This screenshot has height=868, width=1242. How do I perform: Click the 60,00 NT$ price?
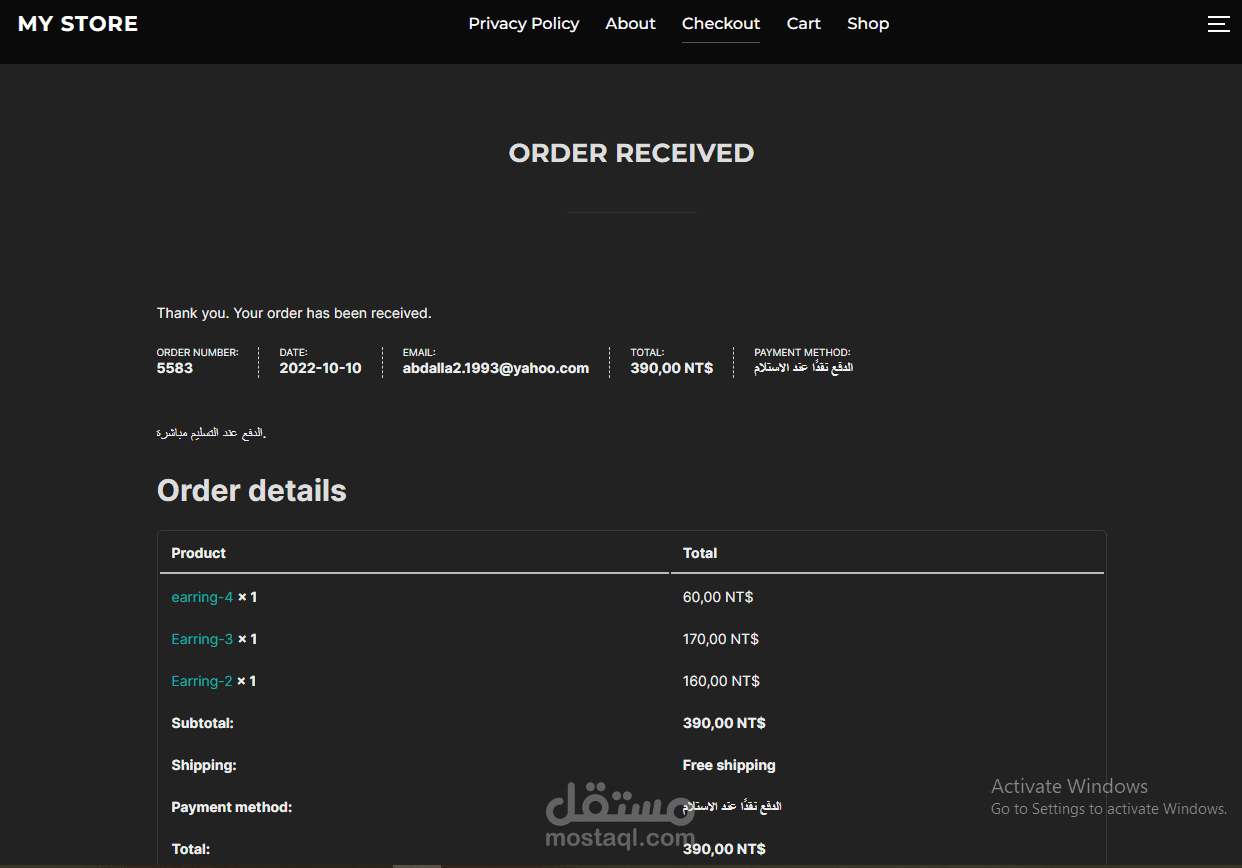718,597
